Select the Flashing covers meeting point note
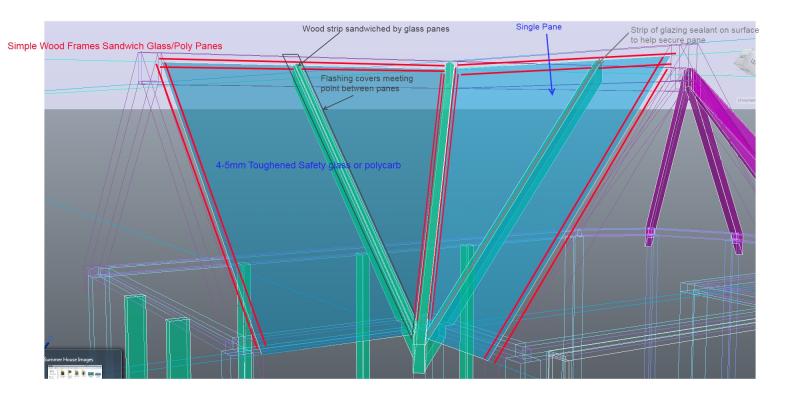The width and height of the screenshot is (800, 400). pos(362,83)
